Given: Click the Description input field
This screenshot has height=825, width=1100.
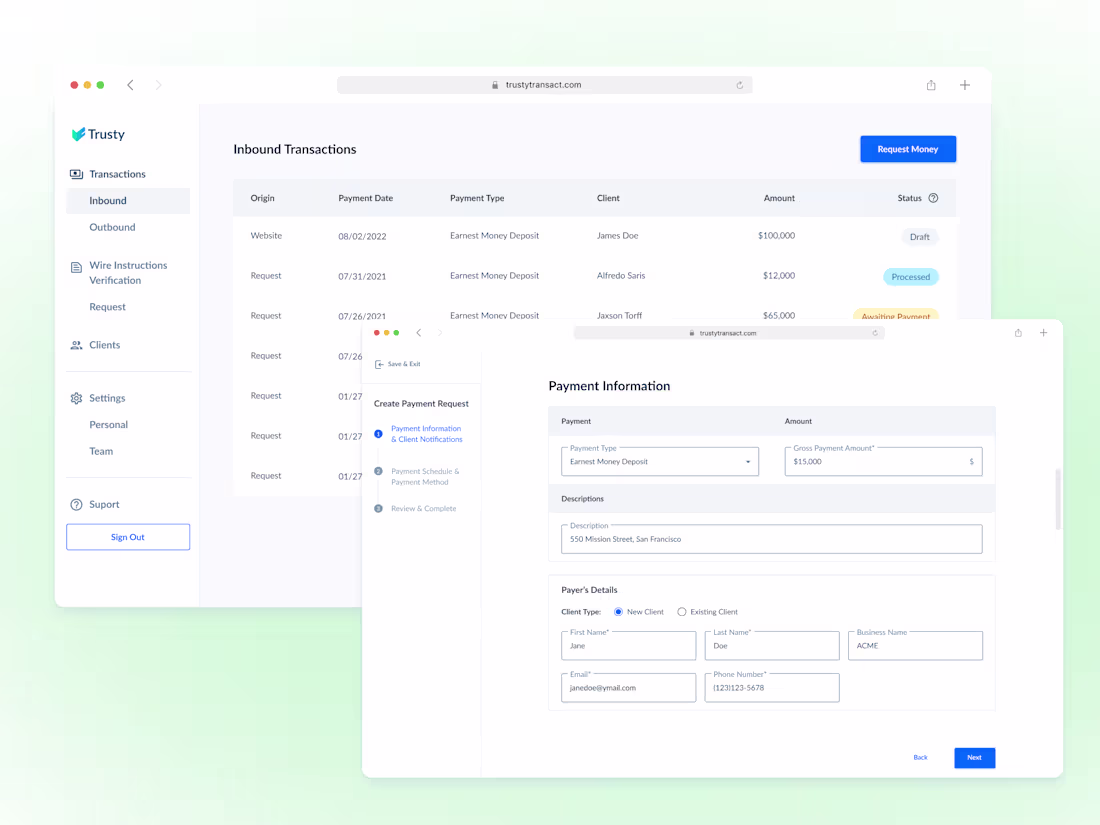Looking at the screenshot, I should pos(770,538).
